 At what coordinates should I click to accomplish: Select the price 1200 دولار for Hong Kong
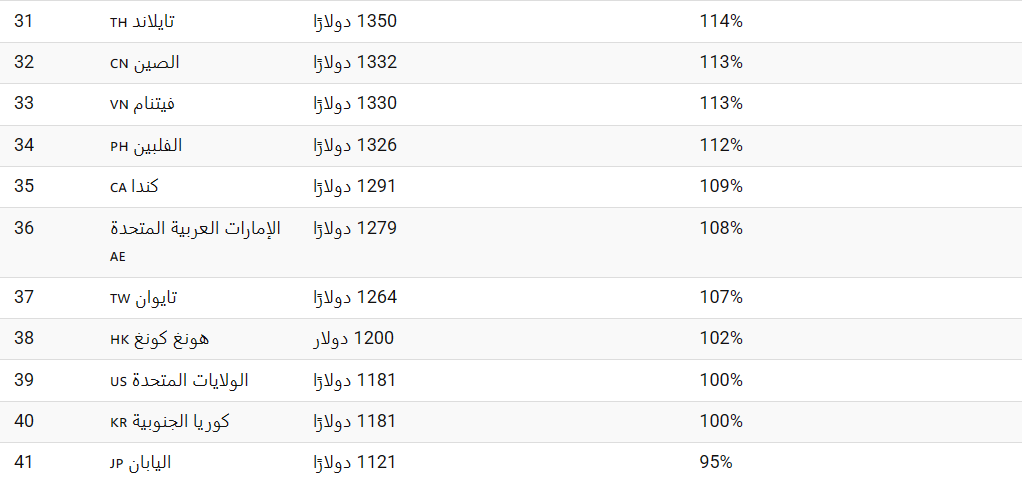354,338
